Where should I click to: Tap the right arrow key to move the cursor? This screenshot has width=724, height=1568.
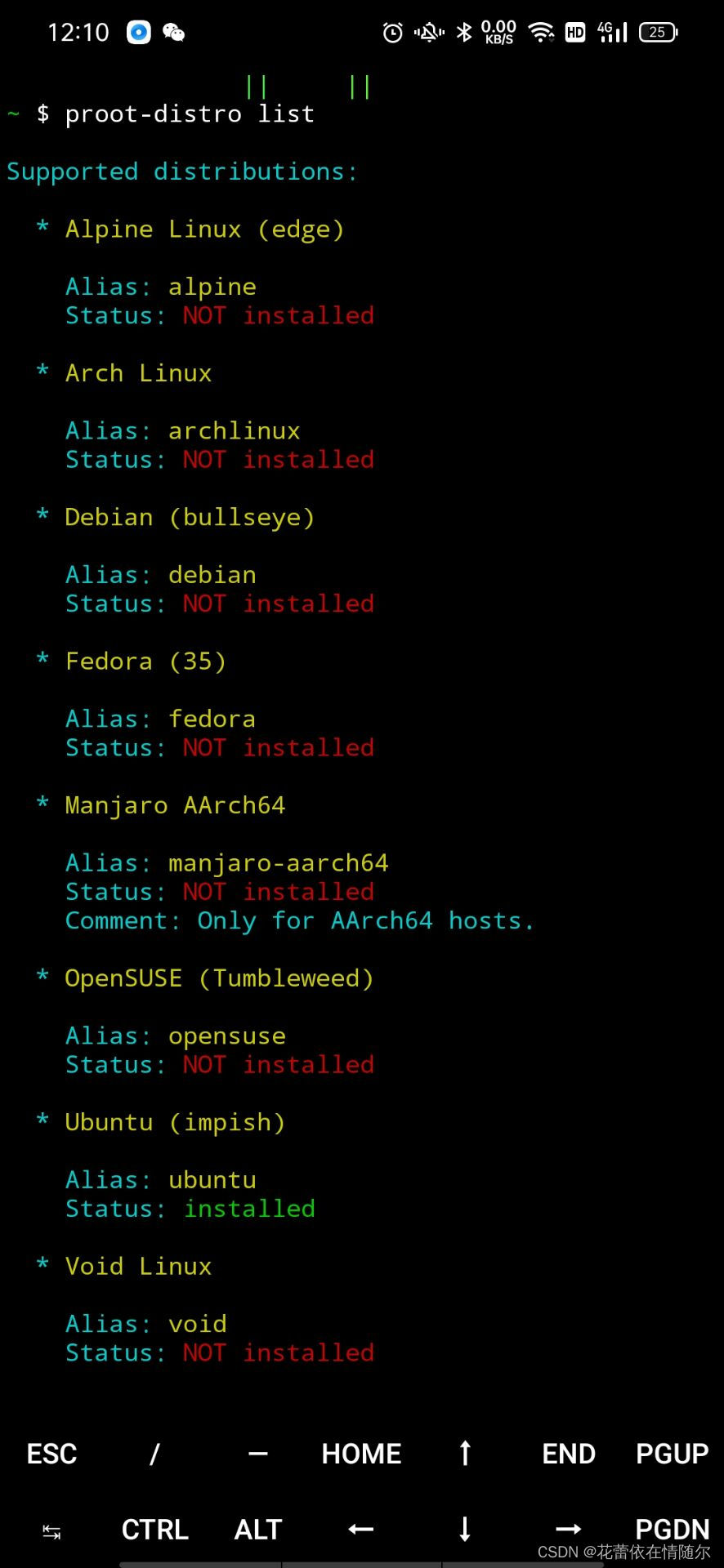[568, 1529]
